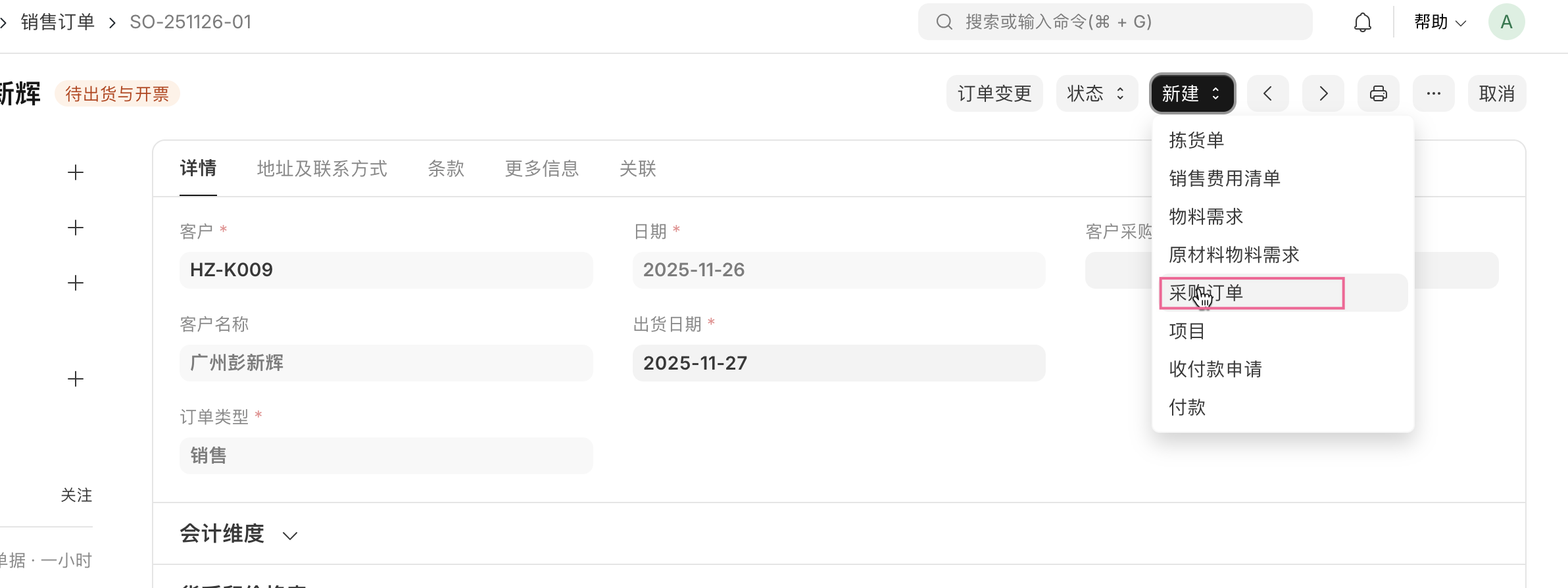Choose 物料需求 in the dropdown list
Viewport: 1568px width, 588px height.
[x=1206, y=216]
